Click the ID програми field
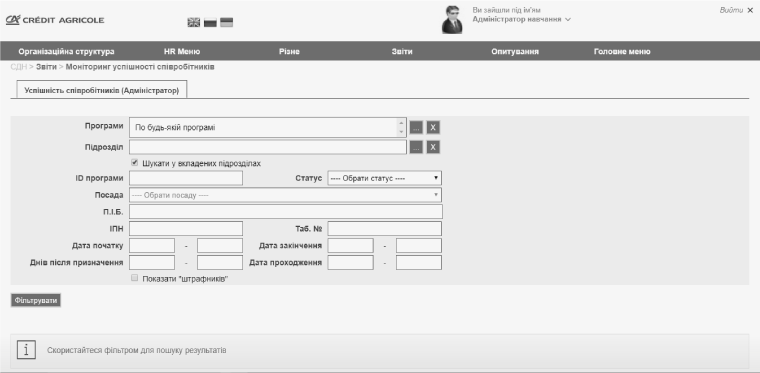Viewport: 760px width, 373px height. pyautogui.click(x=186, y=178)
